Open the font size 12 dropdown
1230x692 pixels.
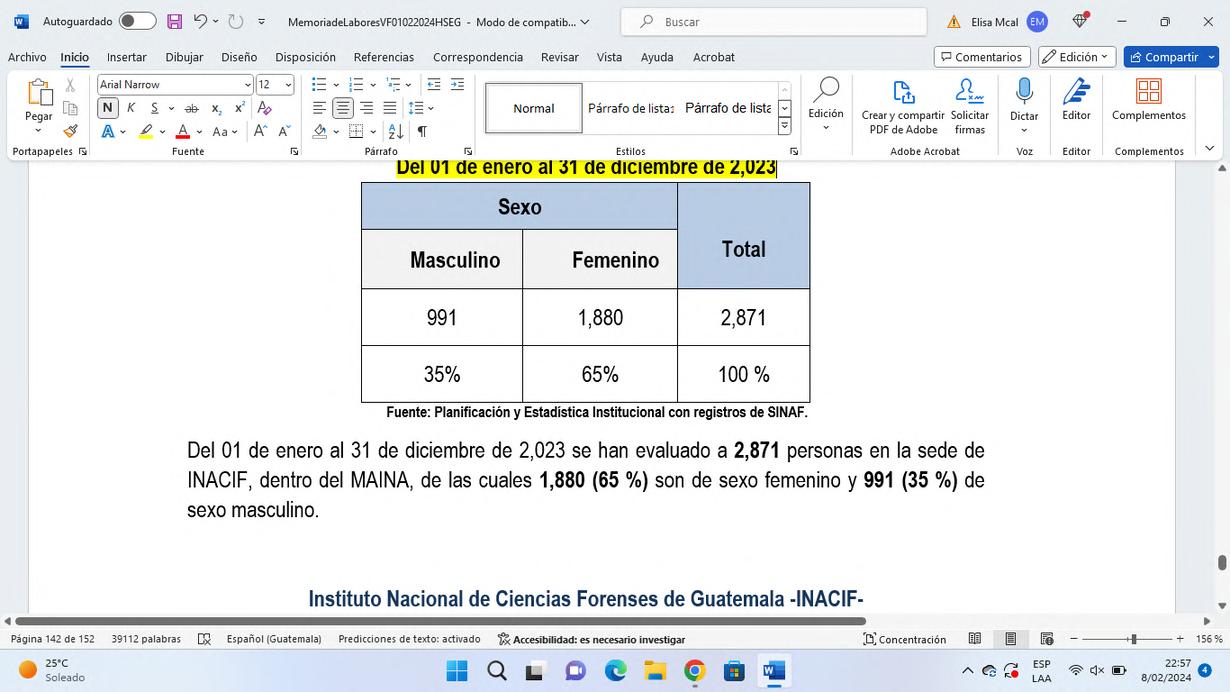288,85
